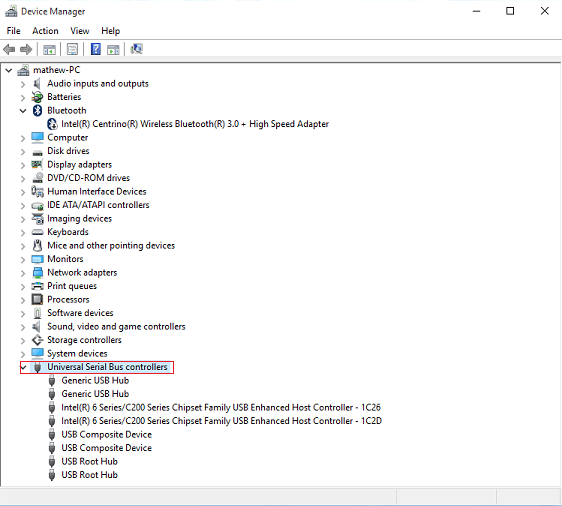This screenshot has height=506, width=562.
Task: Collapse the Bluetooth category
Action: click(23, 111)
